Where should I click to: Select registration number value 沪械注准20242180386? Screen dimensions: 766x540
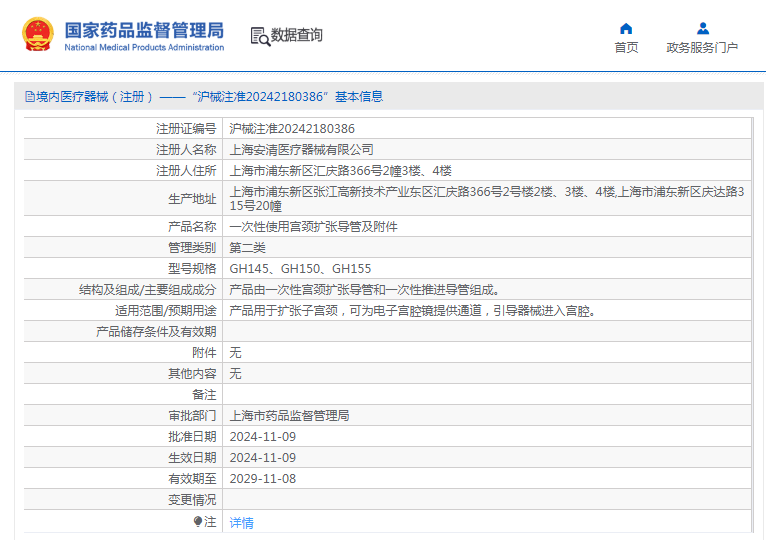click(292, 129)
